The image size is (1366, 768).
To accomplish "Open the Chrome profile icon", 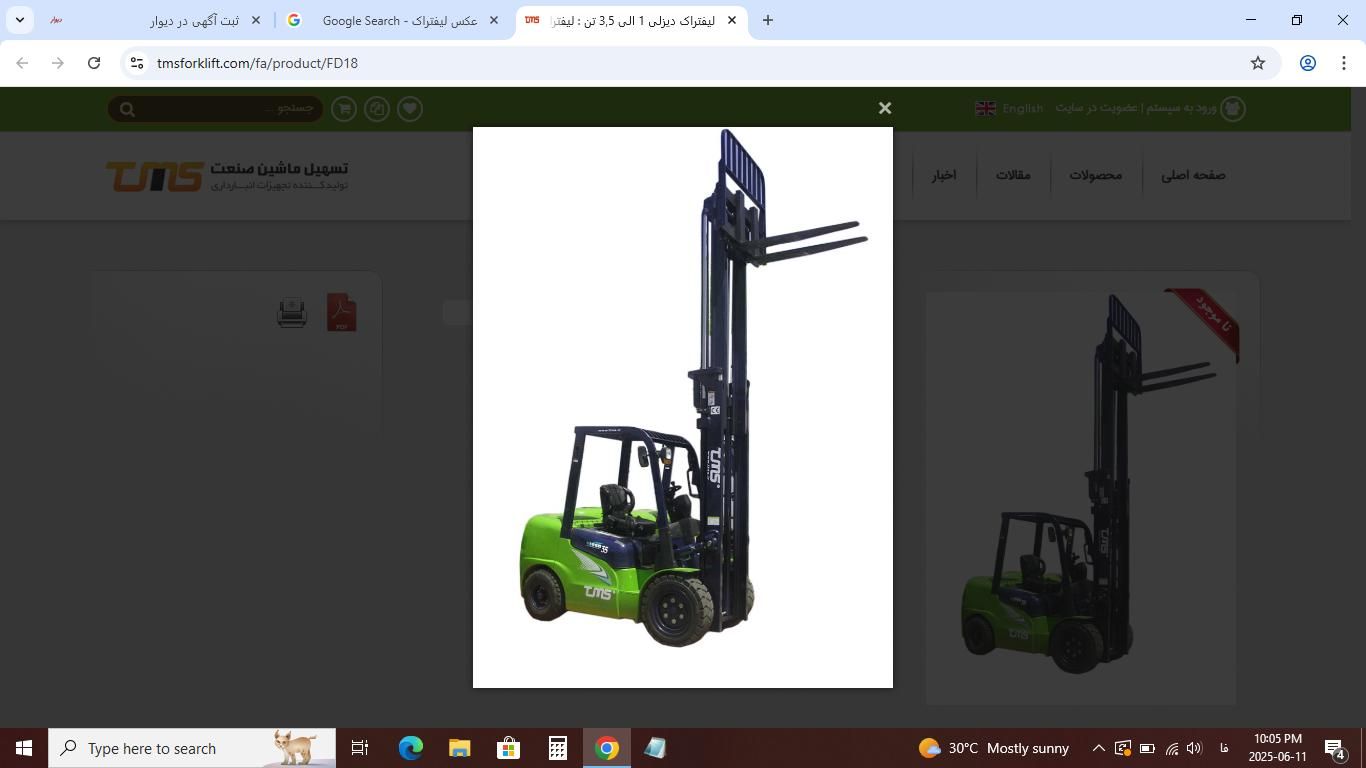I will click(1307, 63).
